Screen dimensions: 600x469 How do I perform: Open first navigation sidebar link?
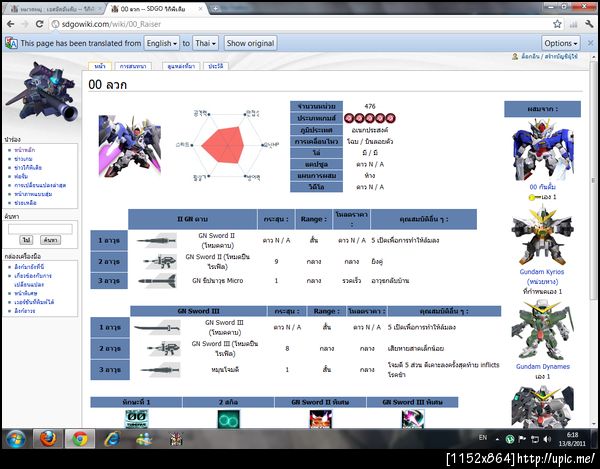pyautogui.click(x=24, y=150)
